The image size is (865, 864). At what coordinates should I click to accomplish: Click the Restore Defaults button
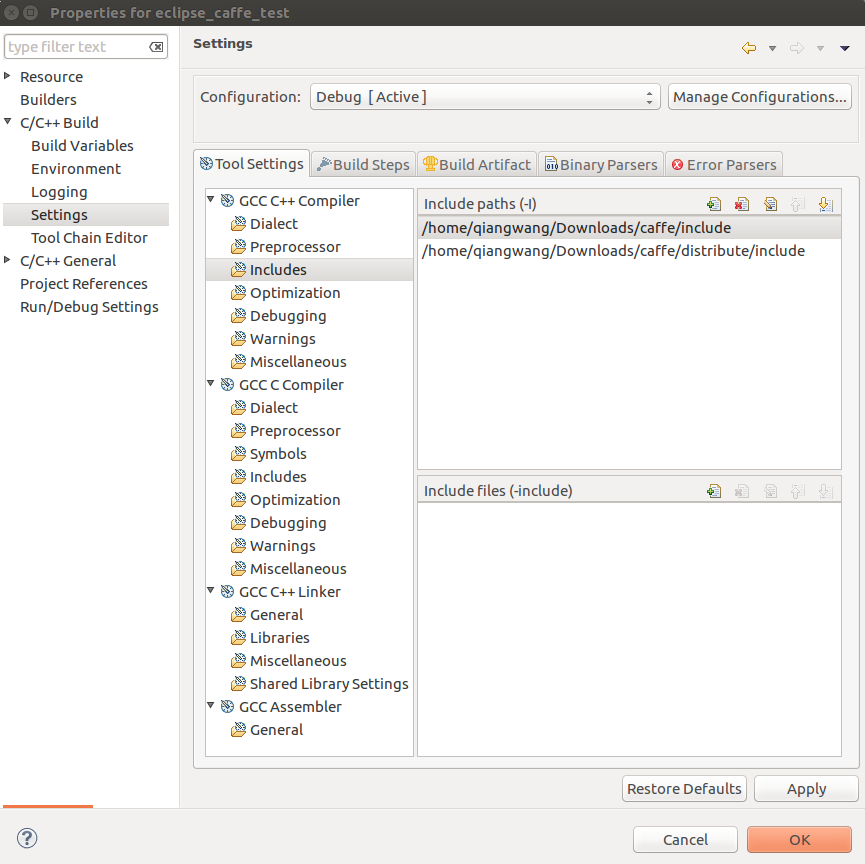tap(684, 789)
